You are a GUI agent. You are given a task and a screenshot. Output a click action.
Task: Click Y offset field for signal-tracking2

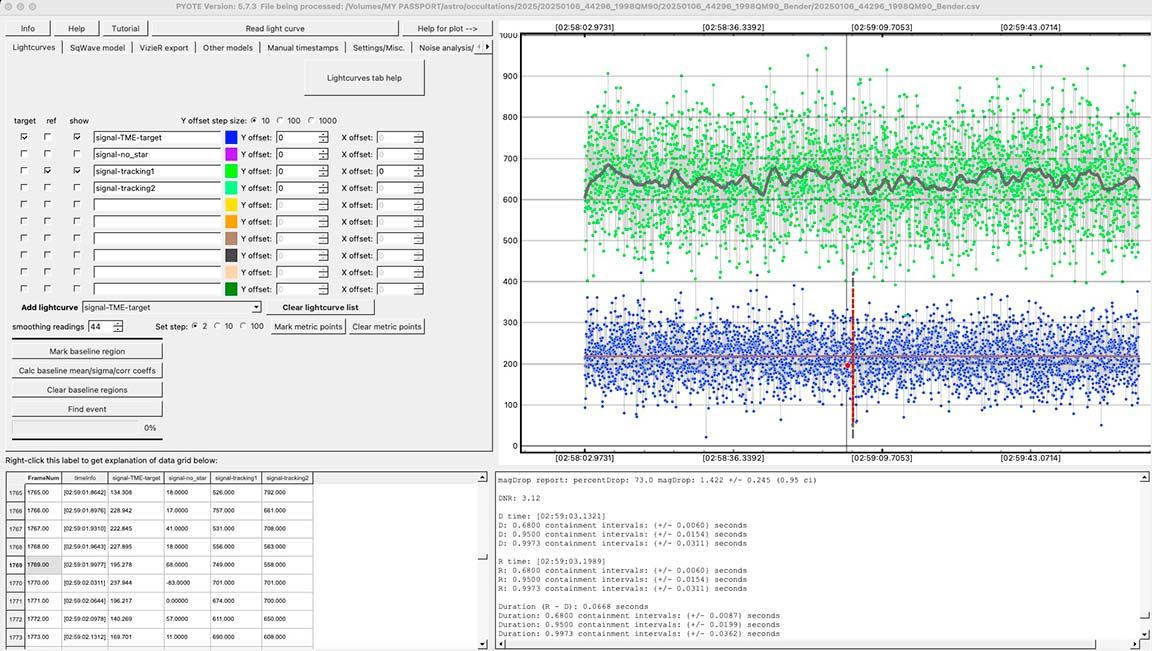pyautogui.click(x=297, y=188)
